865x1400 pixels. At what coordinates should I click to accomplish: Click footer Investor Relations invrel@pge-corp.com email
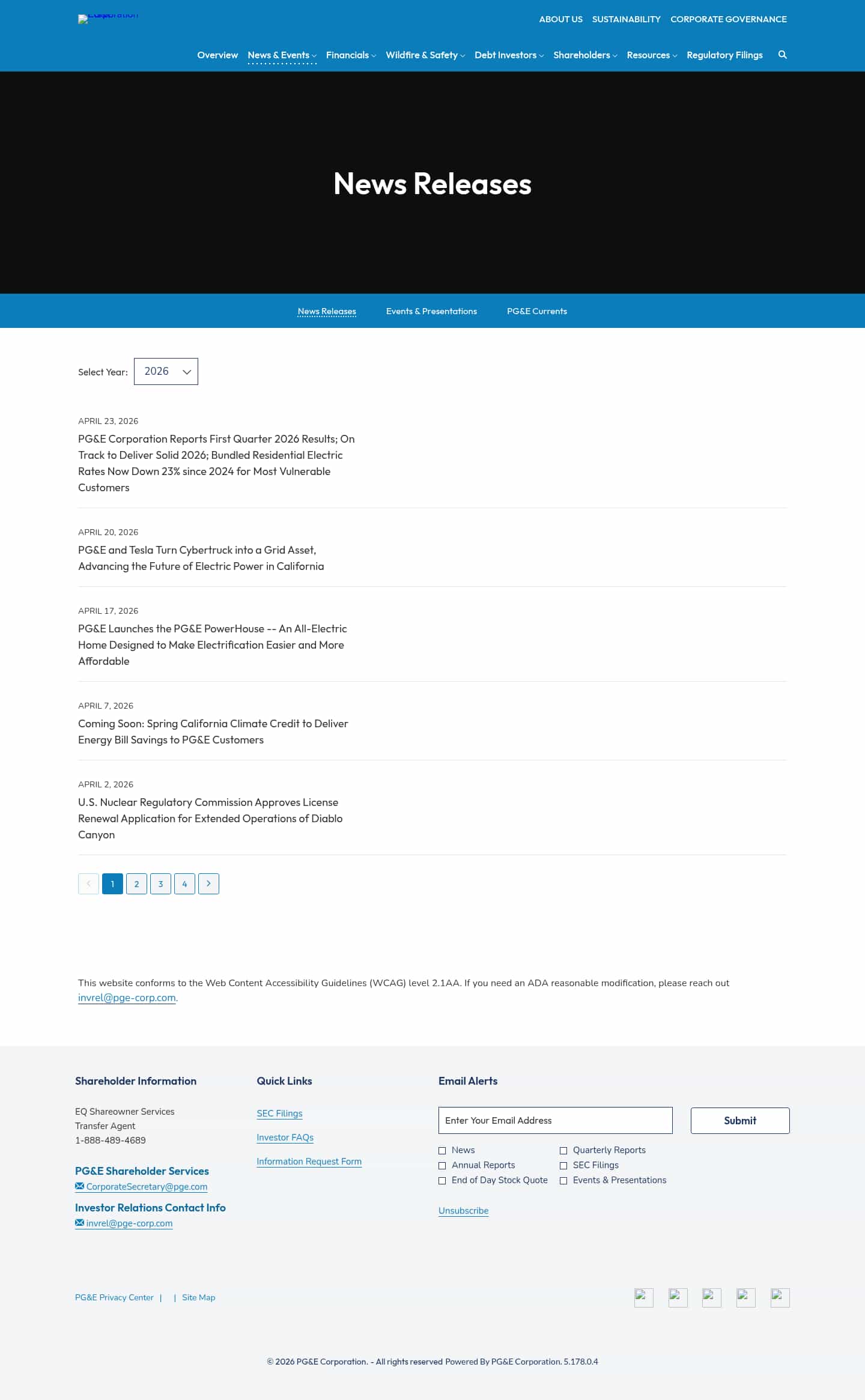124,1223
